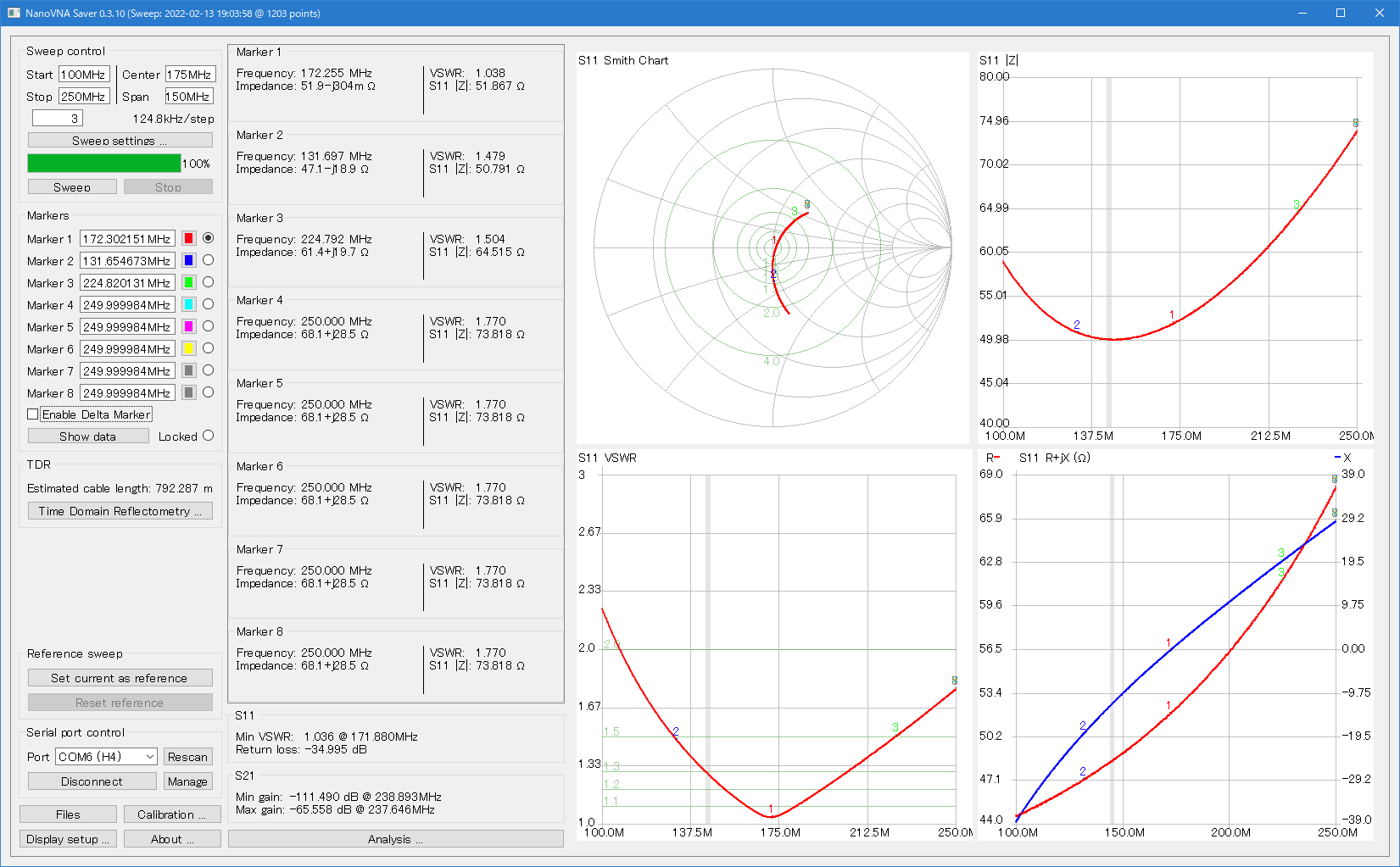
Task: Click the NanoVNA Saver title bar icon
Action: 14,13
